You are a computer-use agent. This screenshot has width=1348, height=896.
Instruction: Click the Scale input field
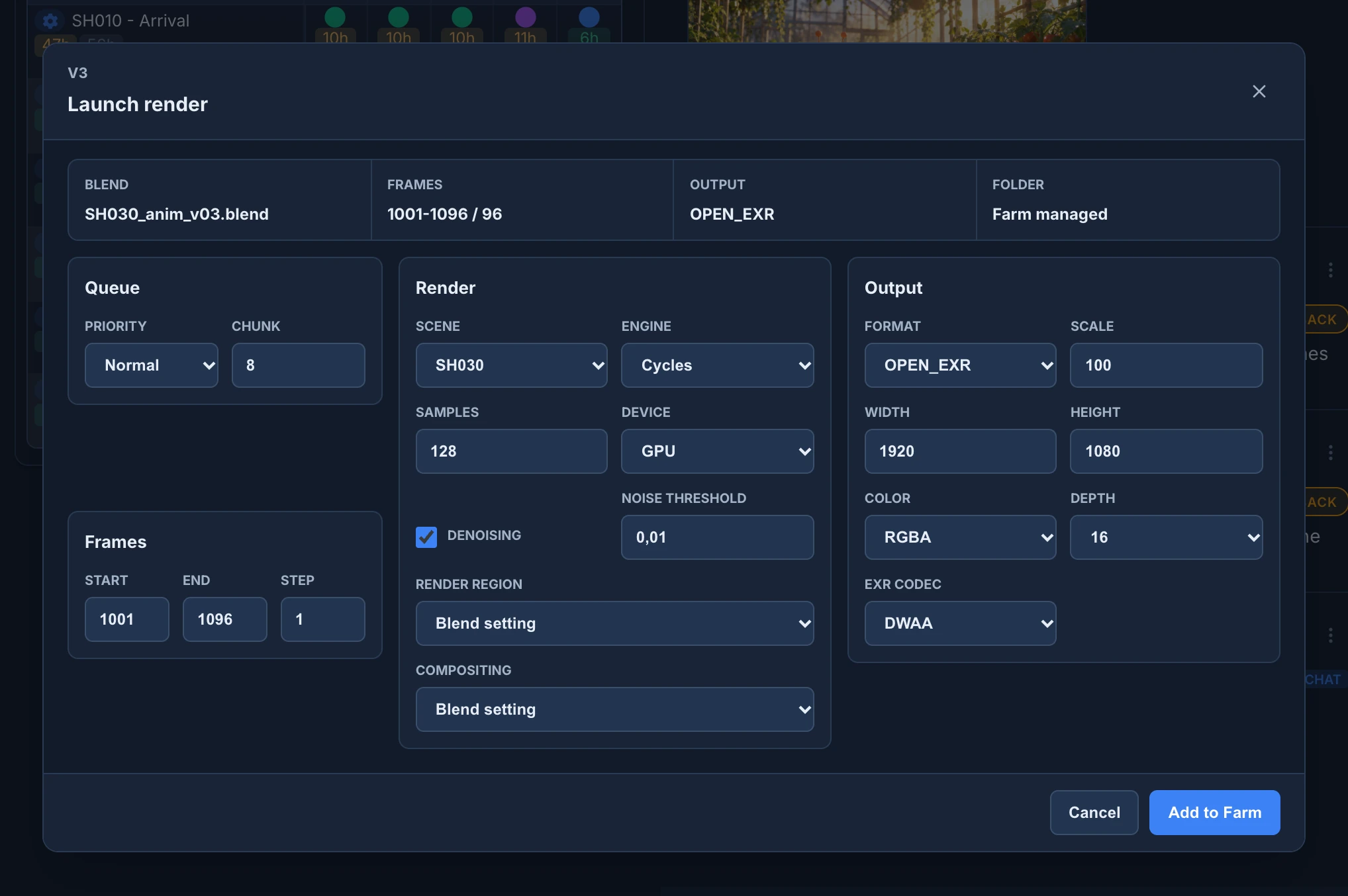tap(1166, 365)
